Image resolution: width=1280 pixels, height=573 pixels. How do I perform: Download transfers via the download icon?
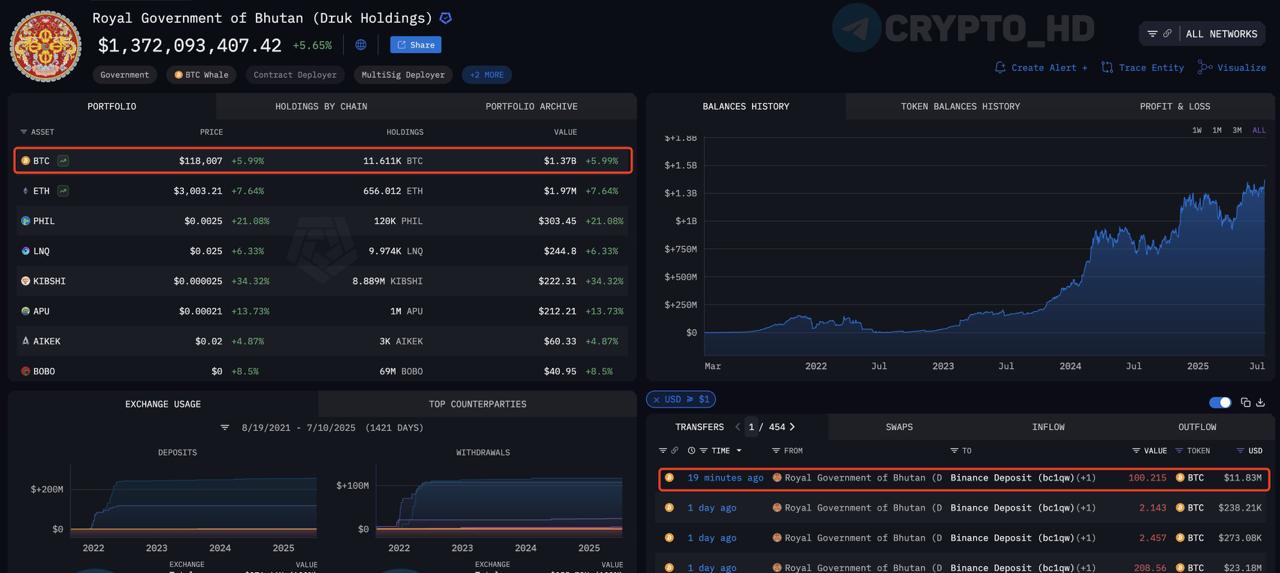1260,402
